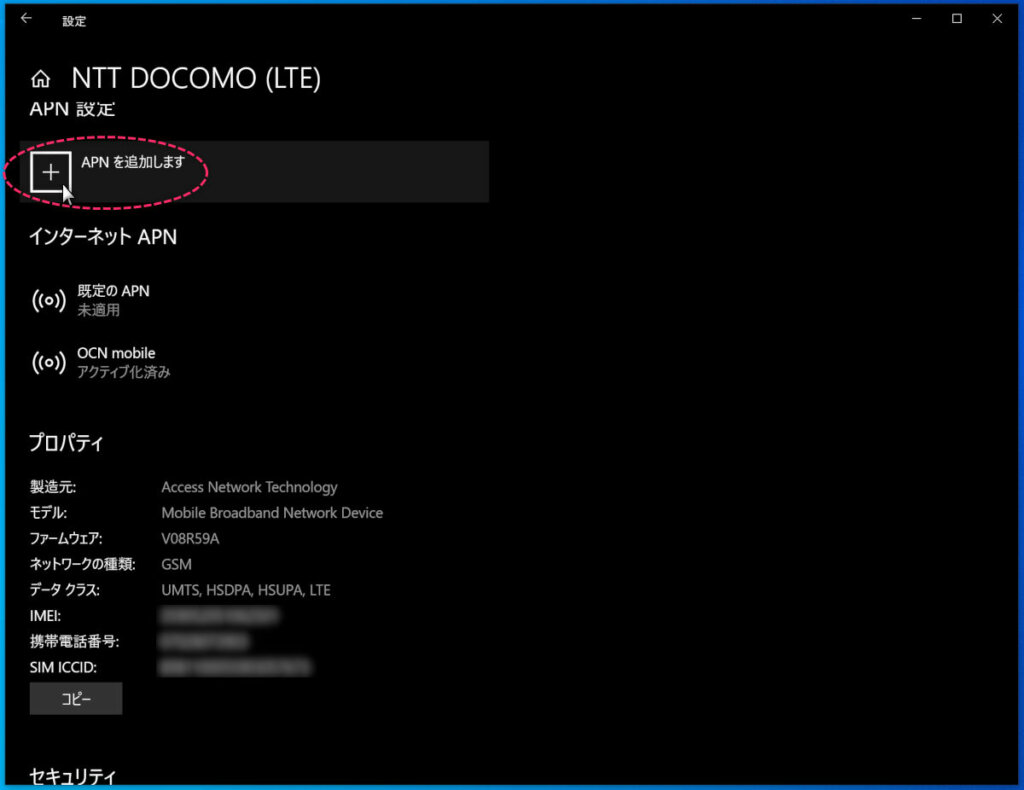The height and width of the screenshot is (790, 1024).
Task: Select the 既定の APN entry name
Action: point(113,291)
